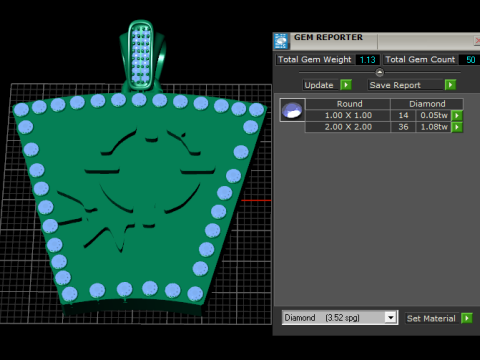Click the Save Report button
The height and width of the screenshot is (360, 480).
pyautogui.click(x=406, y=85)
